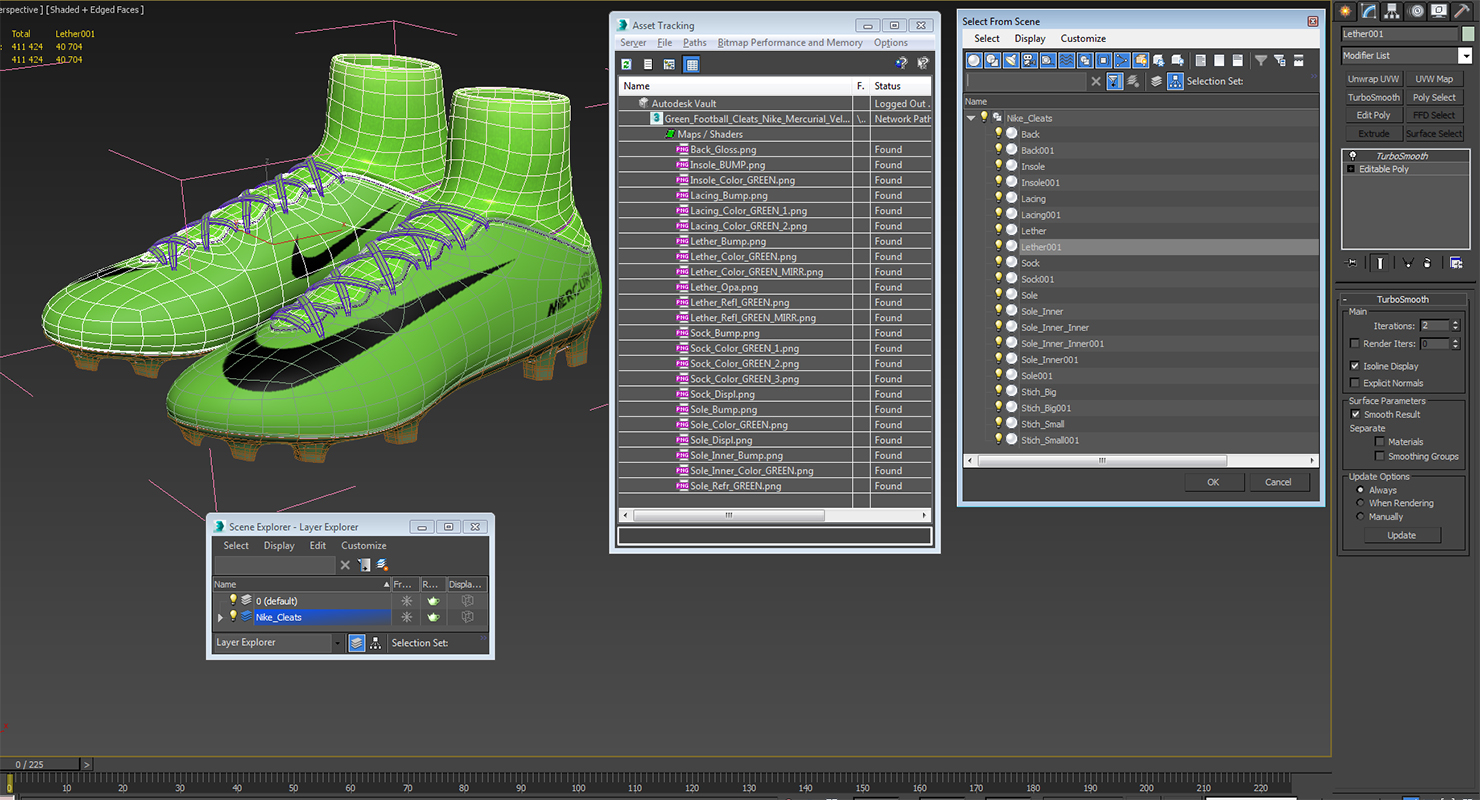Screen dimensions: 1480x800
Task: Click Configure Modifier Sets icon
Action: point(1456,263)
